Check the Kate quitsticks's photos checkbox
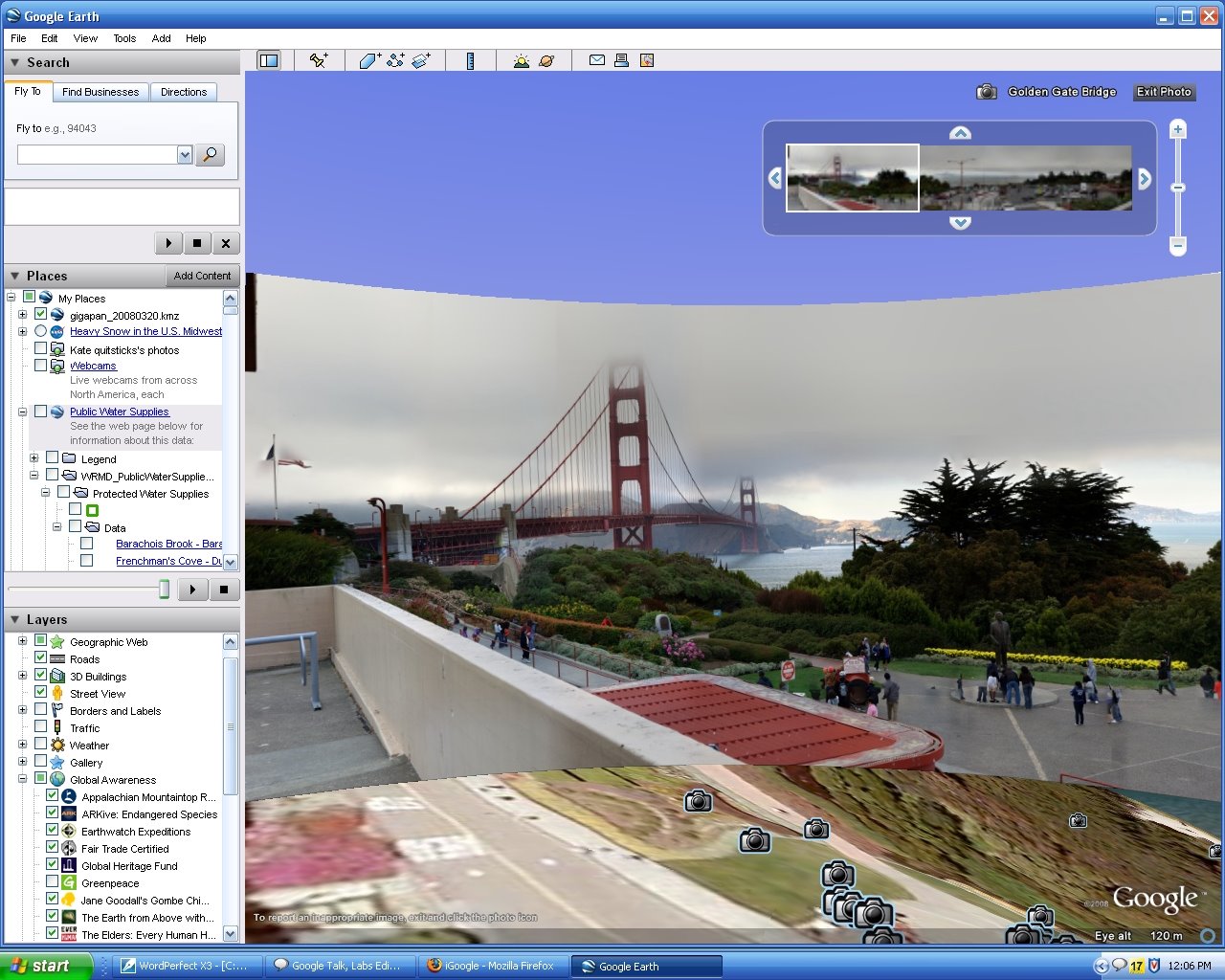Viewport: 1225px width, 980px height. coord(40,349)
